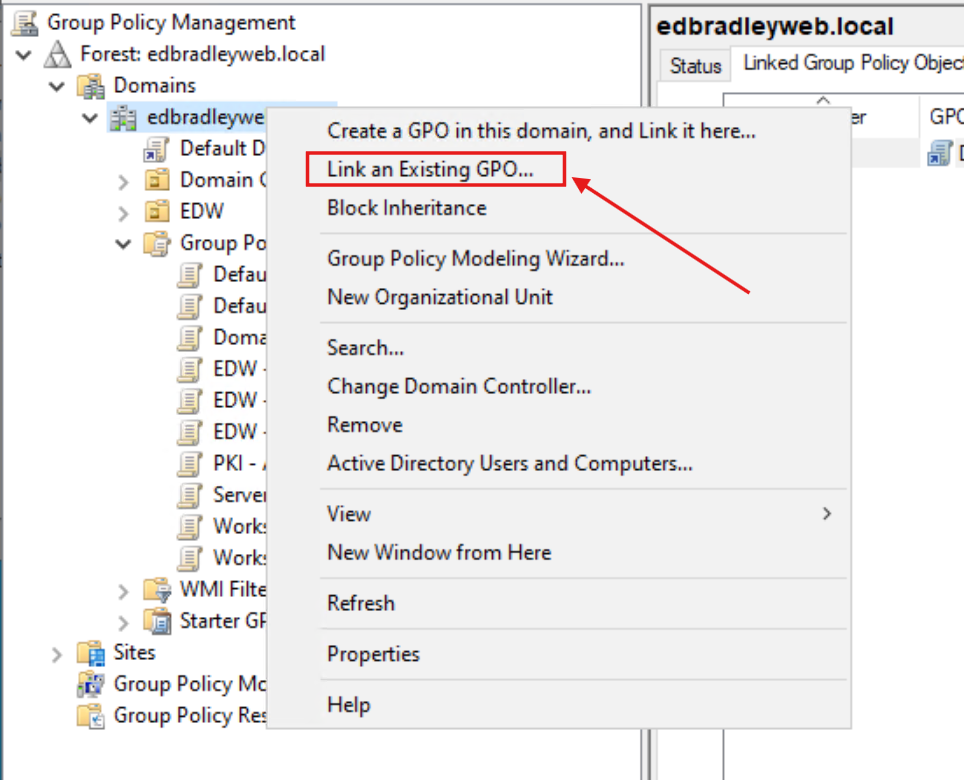Image resolution: width=964 pixels, height=780 pixels.
Task: Click Refresh in the context menu
Action: (x=361, y=603)
